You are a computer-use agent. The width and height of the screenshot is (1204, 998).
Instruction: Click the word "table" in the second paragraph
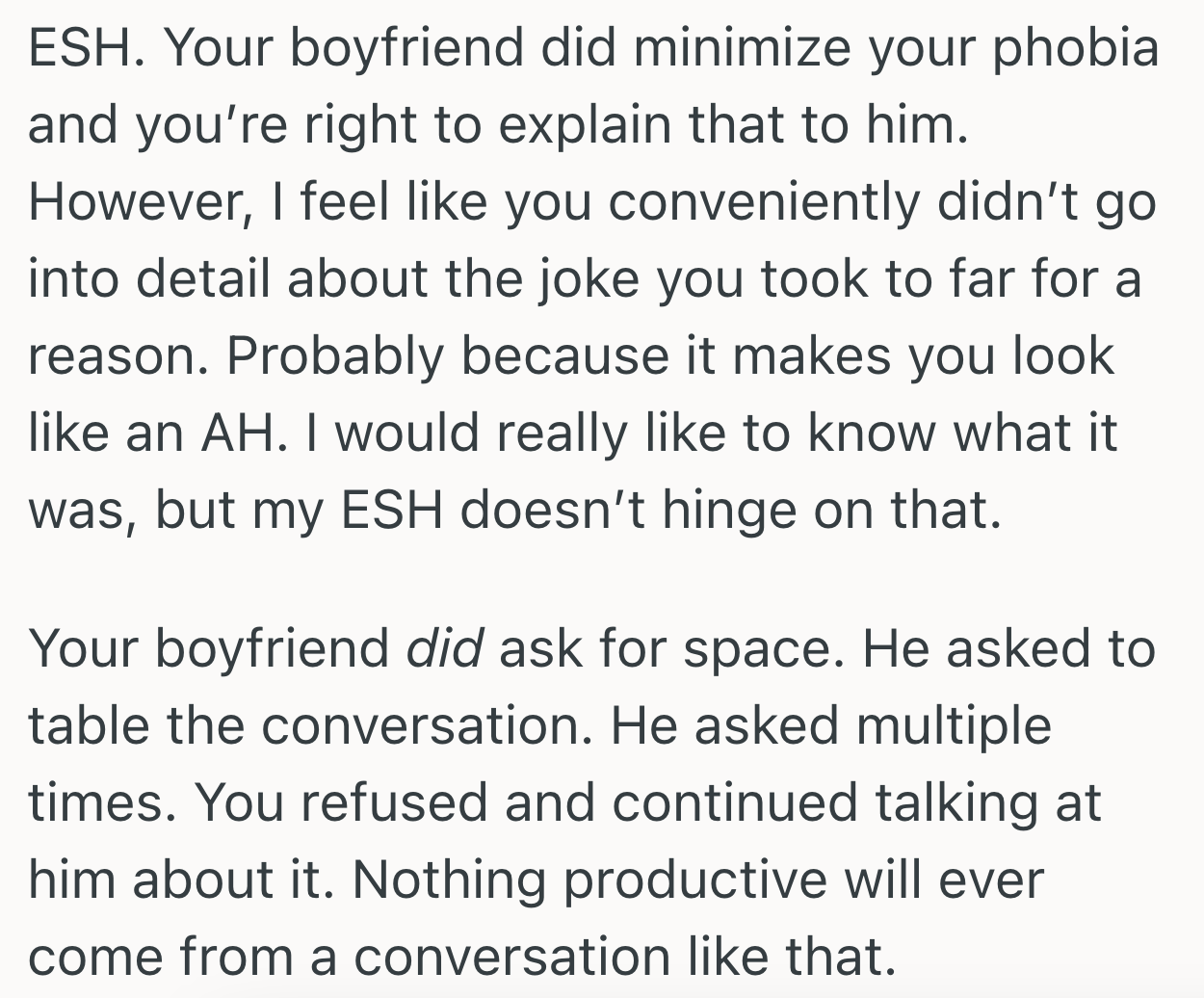pyautogui.click(x=90, y=725)
